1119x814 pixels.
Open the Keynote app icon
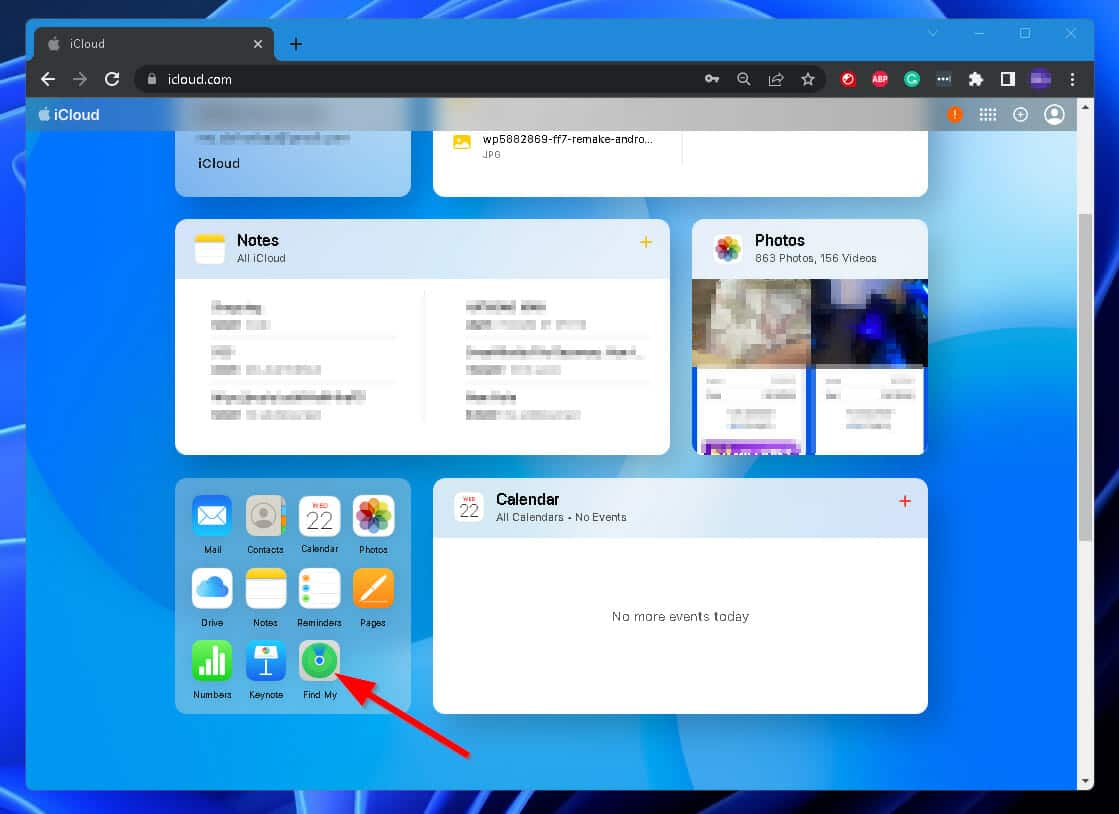(265, 661)
